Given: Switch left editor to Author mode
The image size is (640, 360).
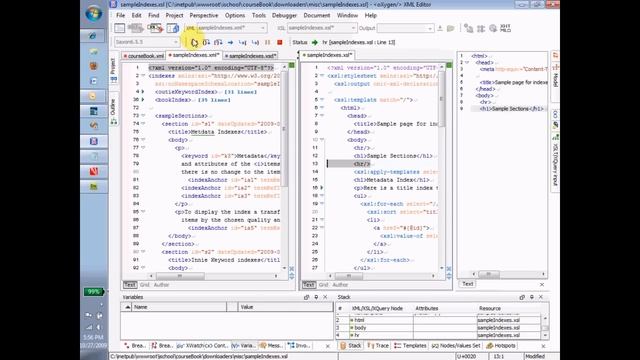Looking at the screenshot, I should pos(161,285).
